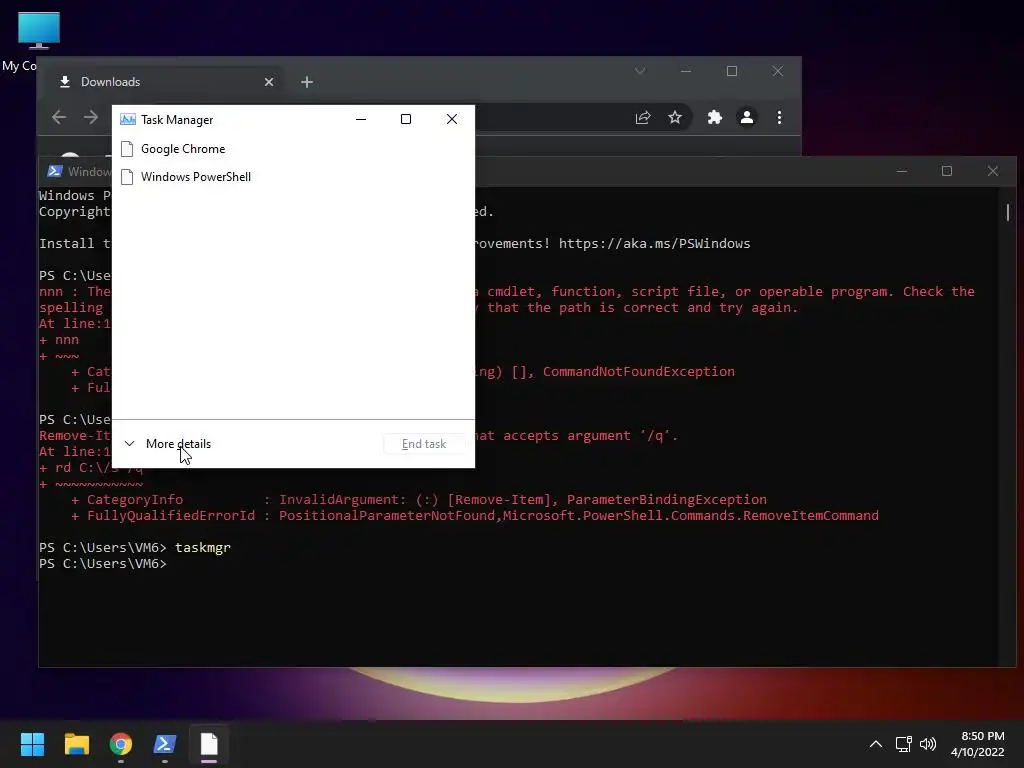Click the Task Manager title bar icon
Screen dimensions: 1024x768
tap(128, 120)
